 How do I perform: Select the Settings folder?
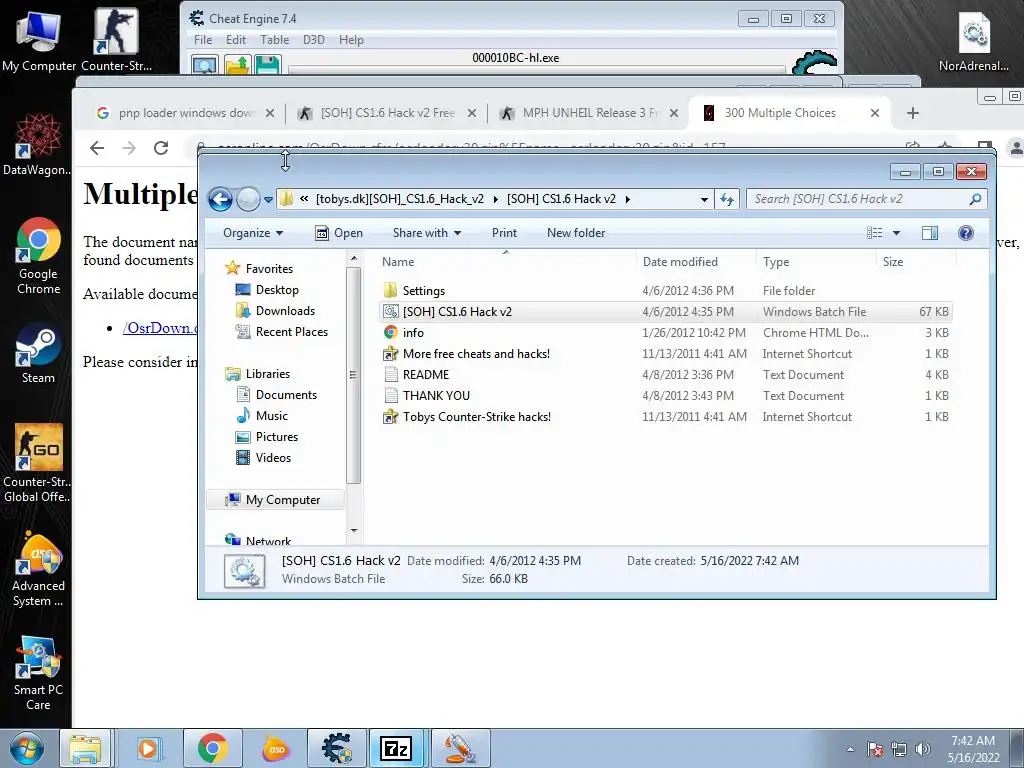click(x=423, y=291)
